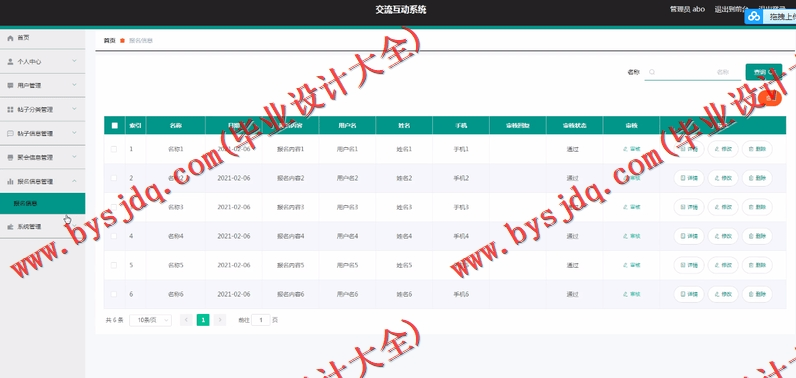Click the icon beside 用户管理

click(10, 86)
